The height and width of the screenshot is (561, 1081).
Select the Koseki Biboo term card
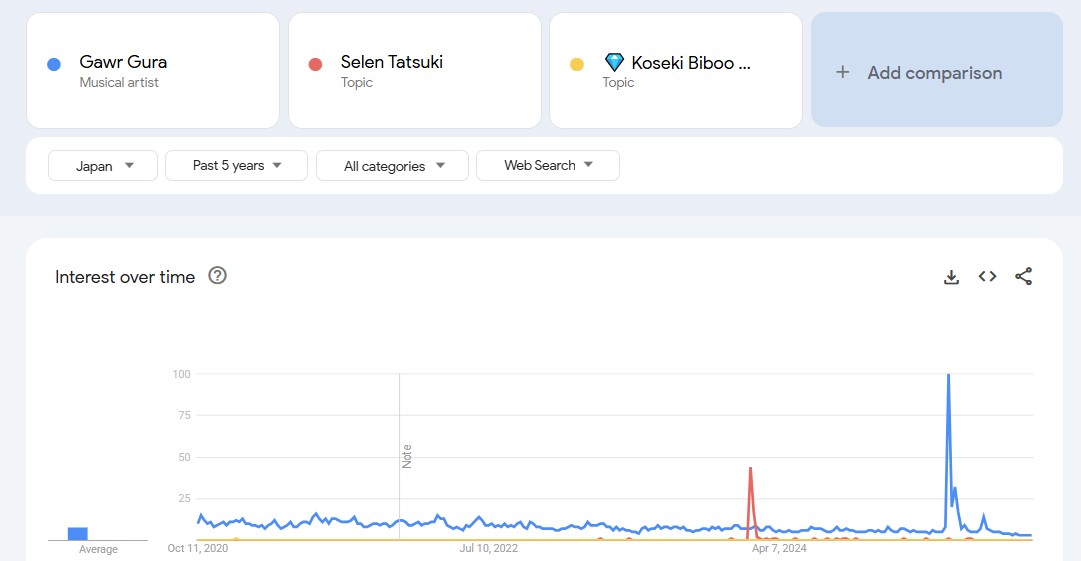[x=676, y=71]
